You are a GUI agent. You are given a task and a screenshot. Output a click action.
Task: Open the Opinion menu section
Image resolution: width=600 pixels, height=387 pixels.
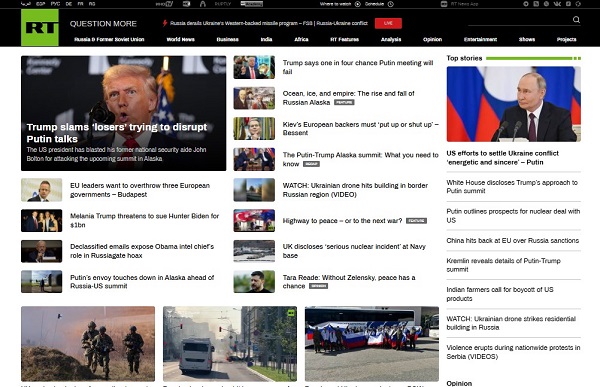coord(432,39)
